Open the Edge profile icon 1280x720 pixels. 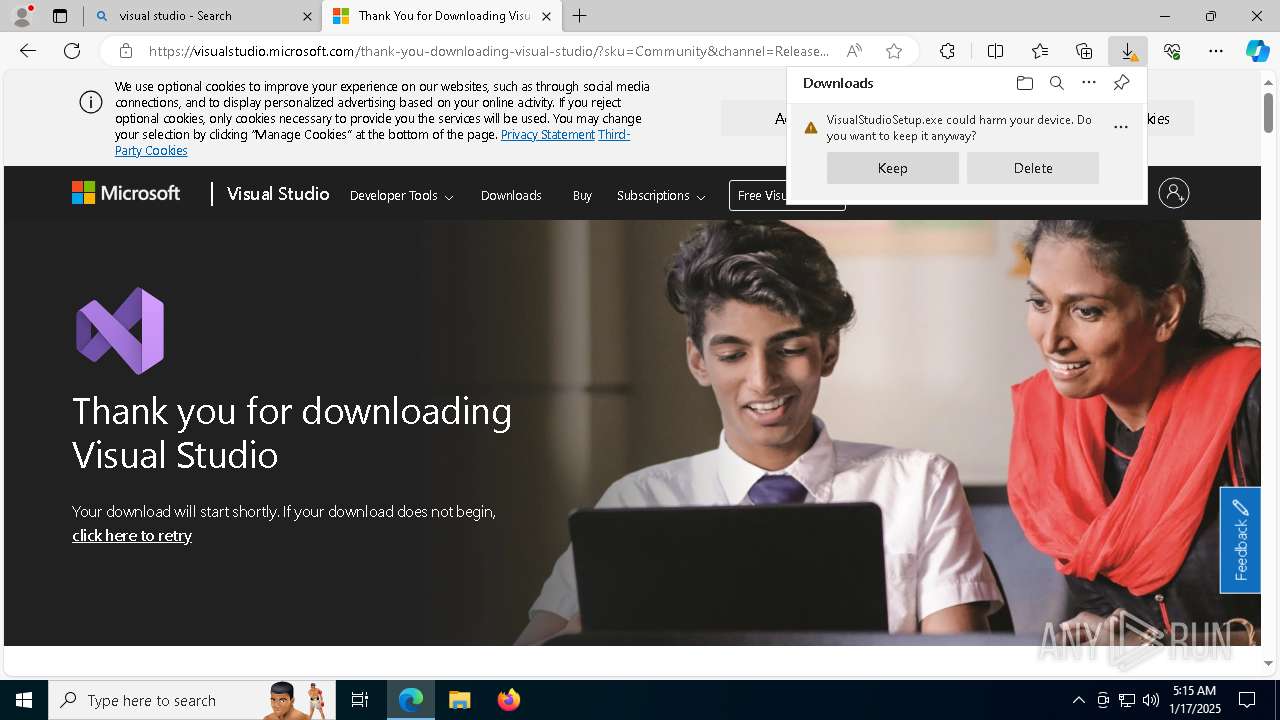(21, 16)
